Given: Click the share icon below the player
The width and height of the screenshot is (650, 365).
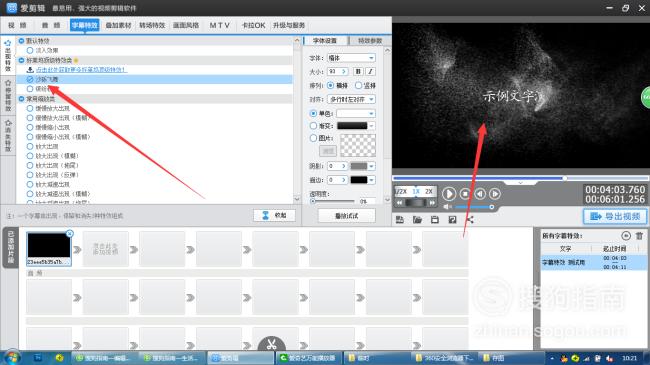Looking at the screenshot, I should pyautogui.click(x=470, y=219).
